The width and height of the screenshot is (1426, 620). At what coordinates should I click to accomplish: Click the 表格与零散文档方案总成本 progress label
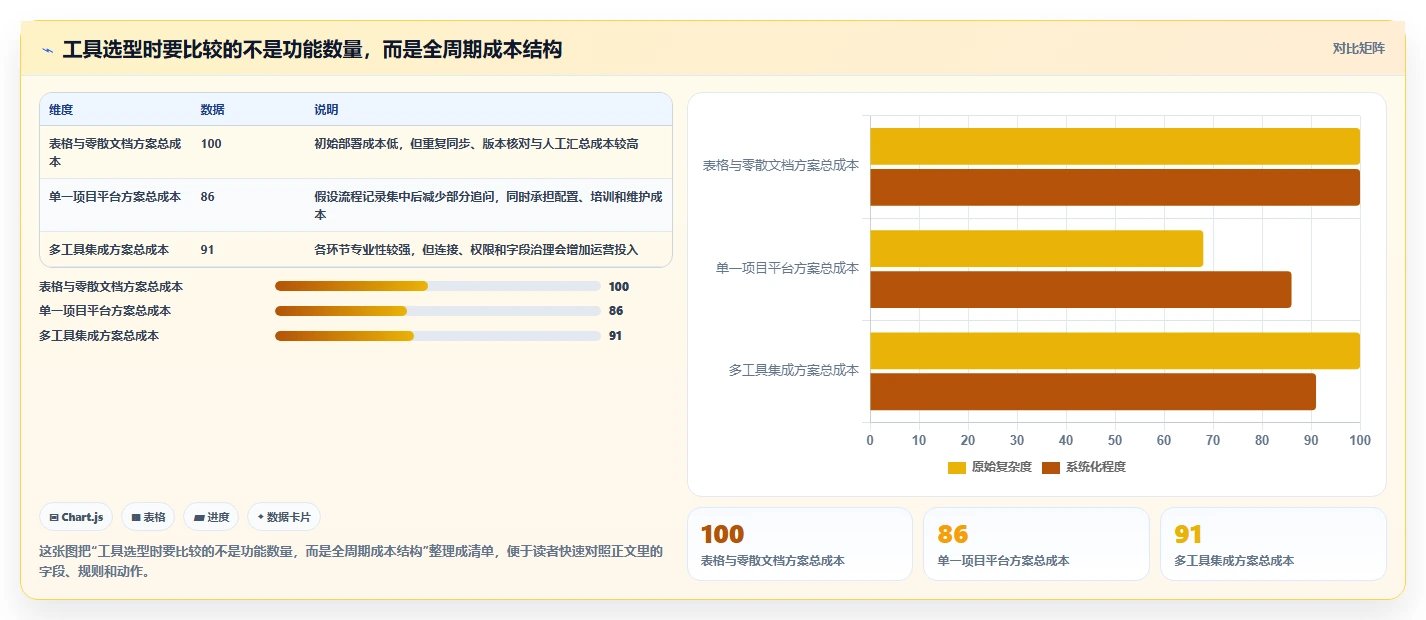111,286
